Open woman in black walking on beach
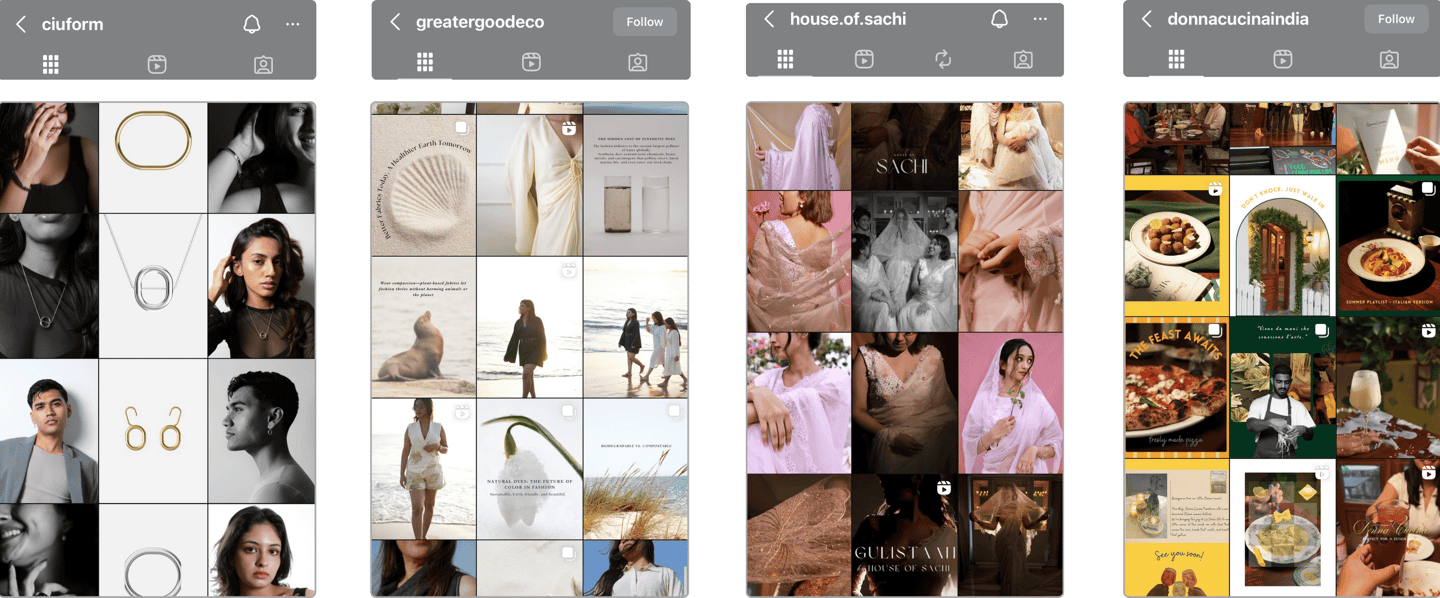This screenshot has width=1440, height=598. click(x=529, y=327)
